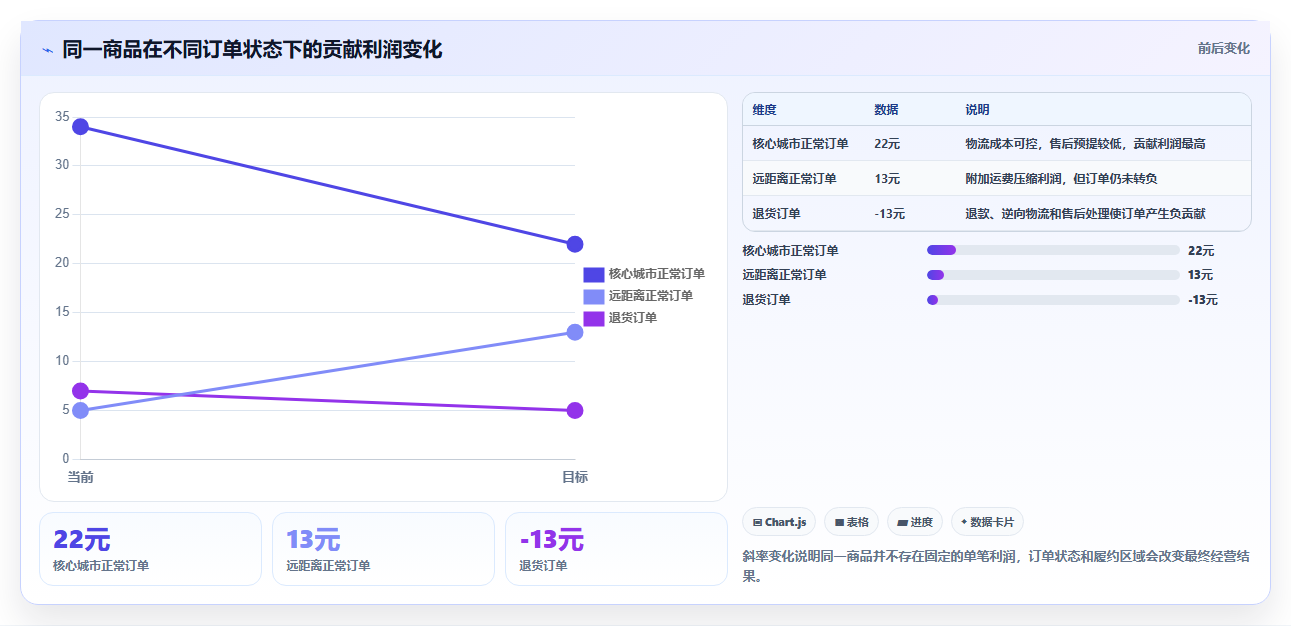This screenshot has width=1291, height=626.
Task: Click the summary paragraph starting 斜率变化说明
Action: point(996,566)
